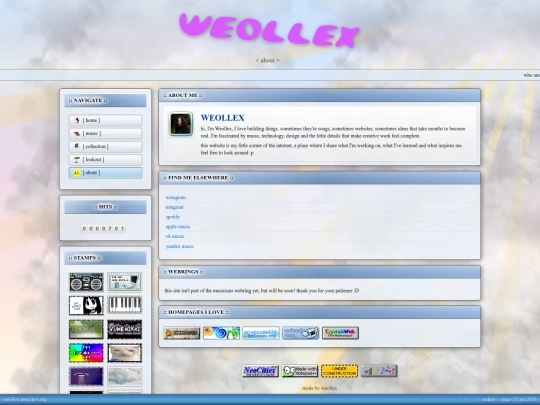Click the boombox stamp
This screenshot has height=405, width=540.
click(x=86, y=282)
